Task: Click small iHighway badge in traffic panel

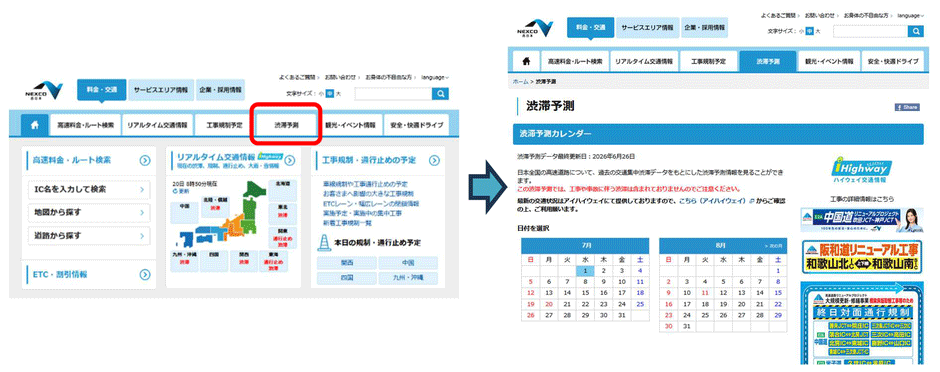Action: click(270, 156)
